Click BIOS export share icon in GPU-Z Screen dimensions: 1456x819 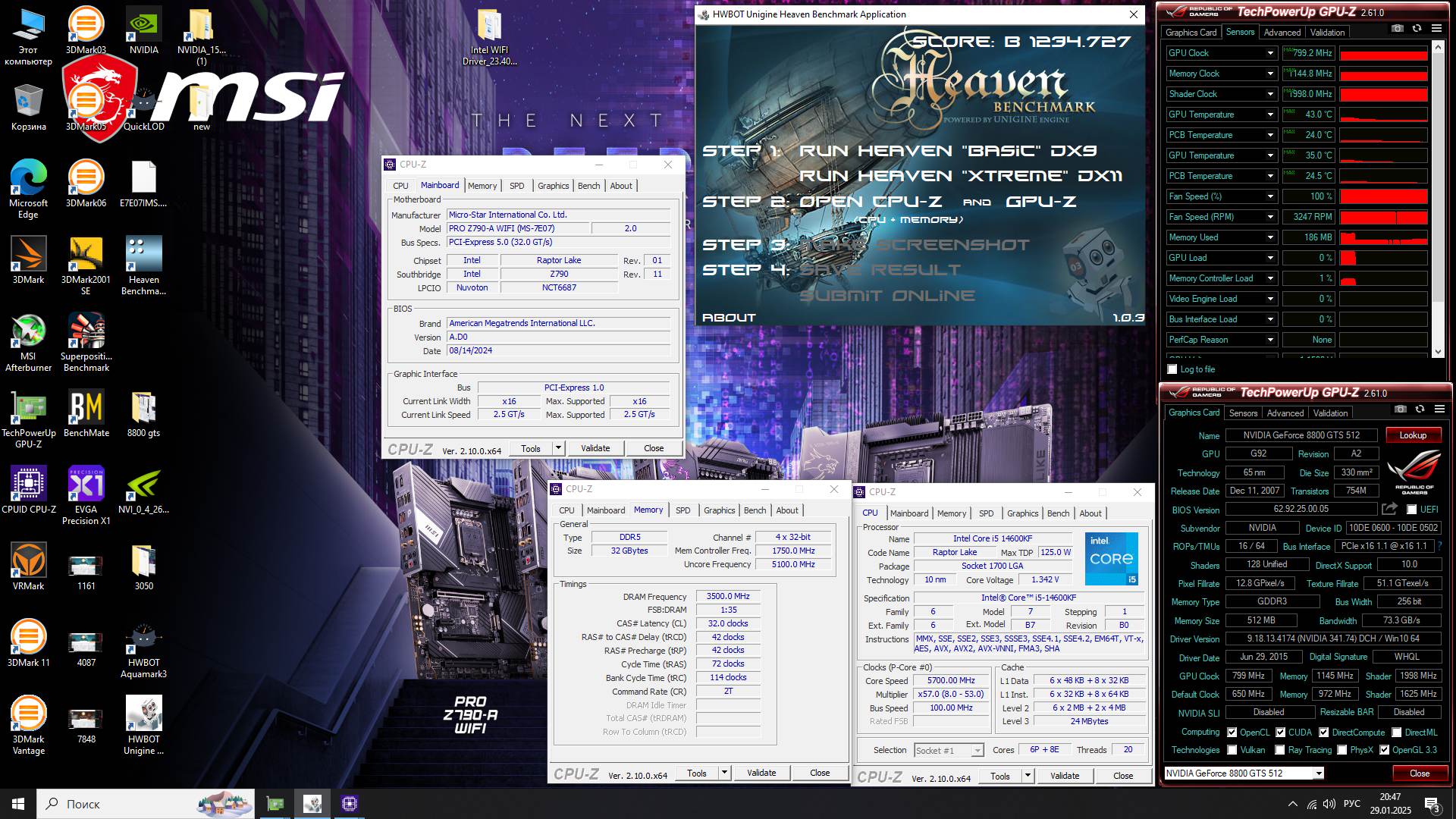1389,509
